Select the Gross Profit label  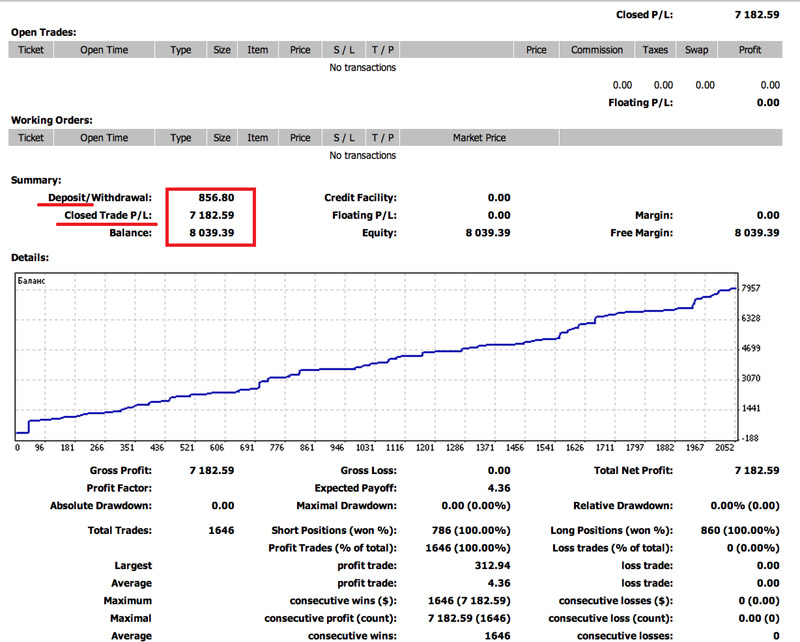[x=120, y=470]
